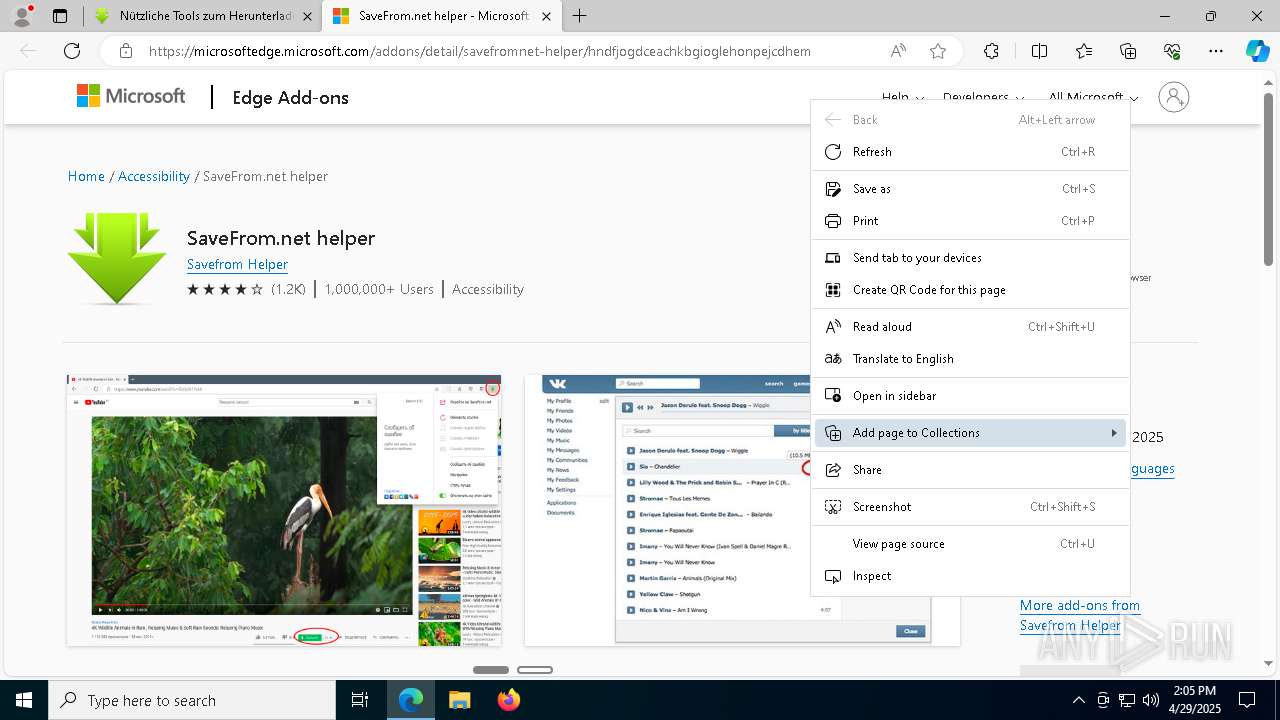Add page to favorites star icon

pyautogui.click(x=937, y=51)
